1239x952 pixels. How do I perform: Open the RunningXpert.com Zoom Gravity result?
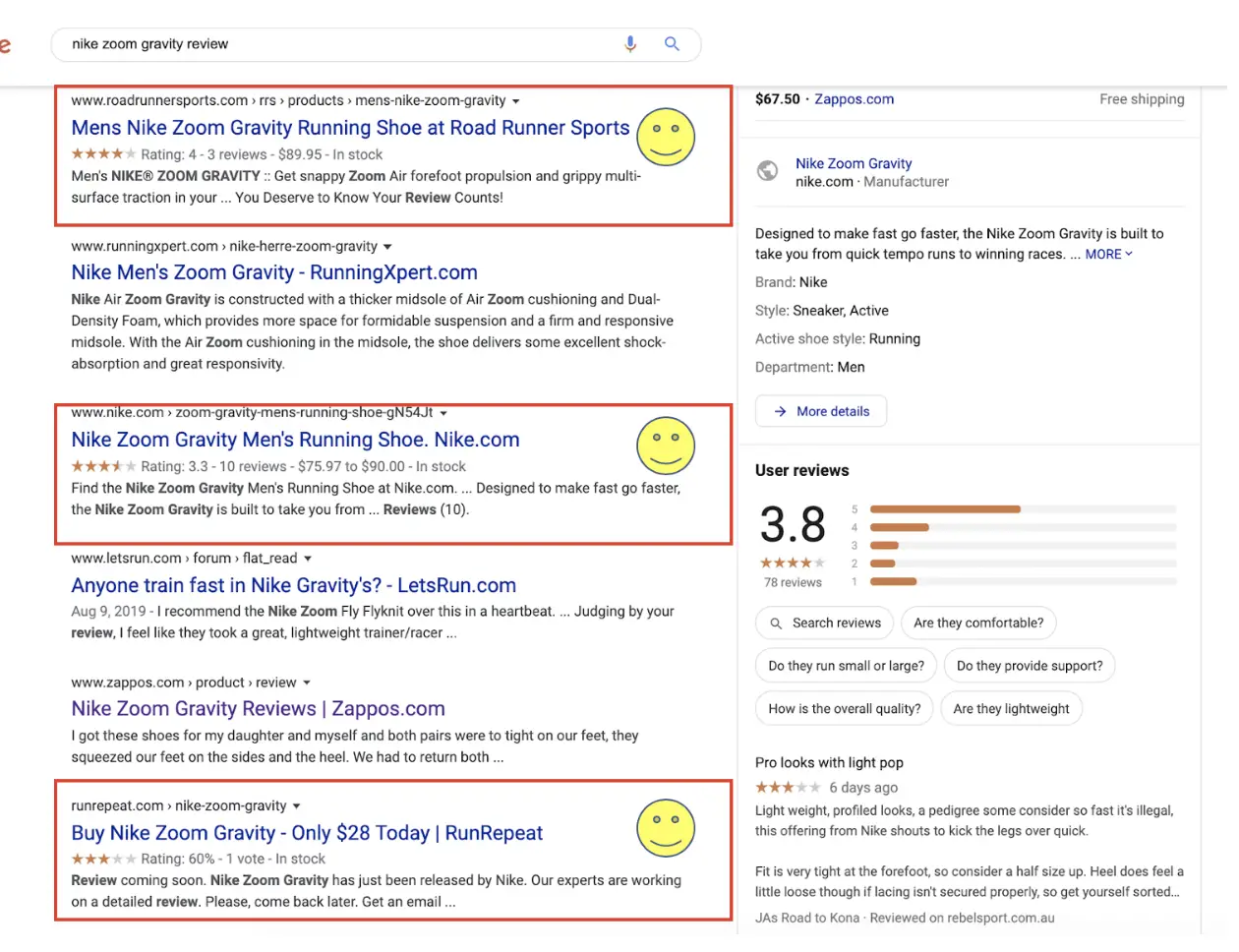273,272
